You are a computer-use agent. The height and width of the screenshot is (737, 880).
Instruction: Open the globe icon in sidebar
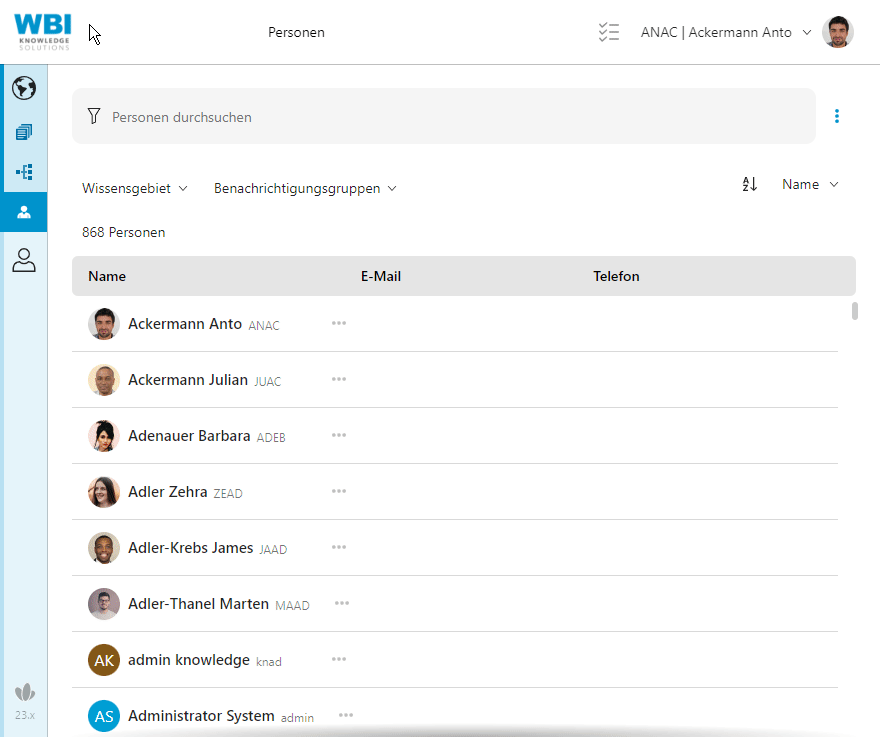coord(24,88)
